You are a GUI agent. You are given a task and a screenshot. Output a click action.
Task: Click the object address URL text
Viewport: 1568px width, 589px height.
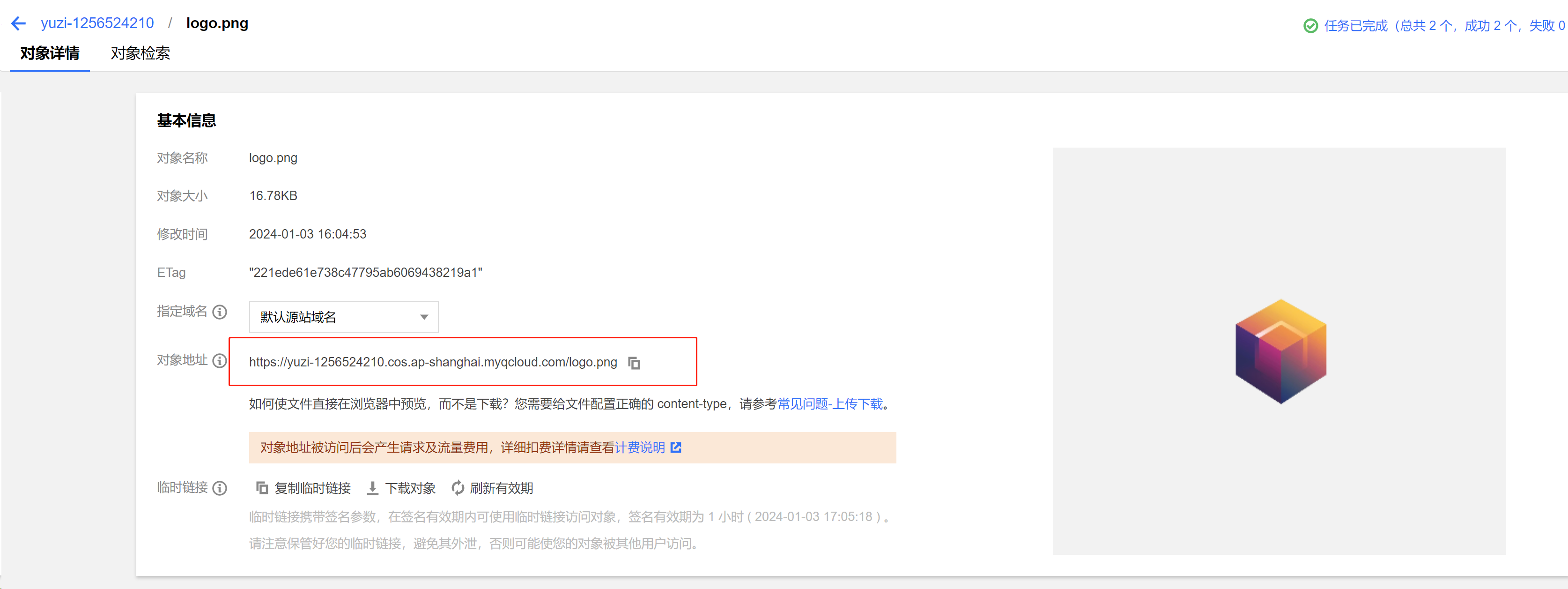coord(433,362)
